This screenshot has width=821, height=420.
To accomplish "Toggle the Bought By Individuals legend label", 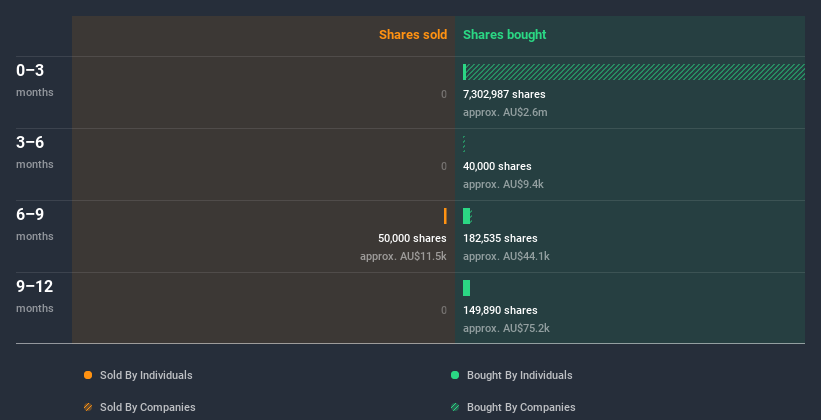I will click(x=519, y=375).
